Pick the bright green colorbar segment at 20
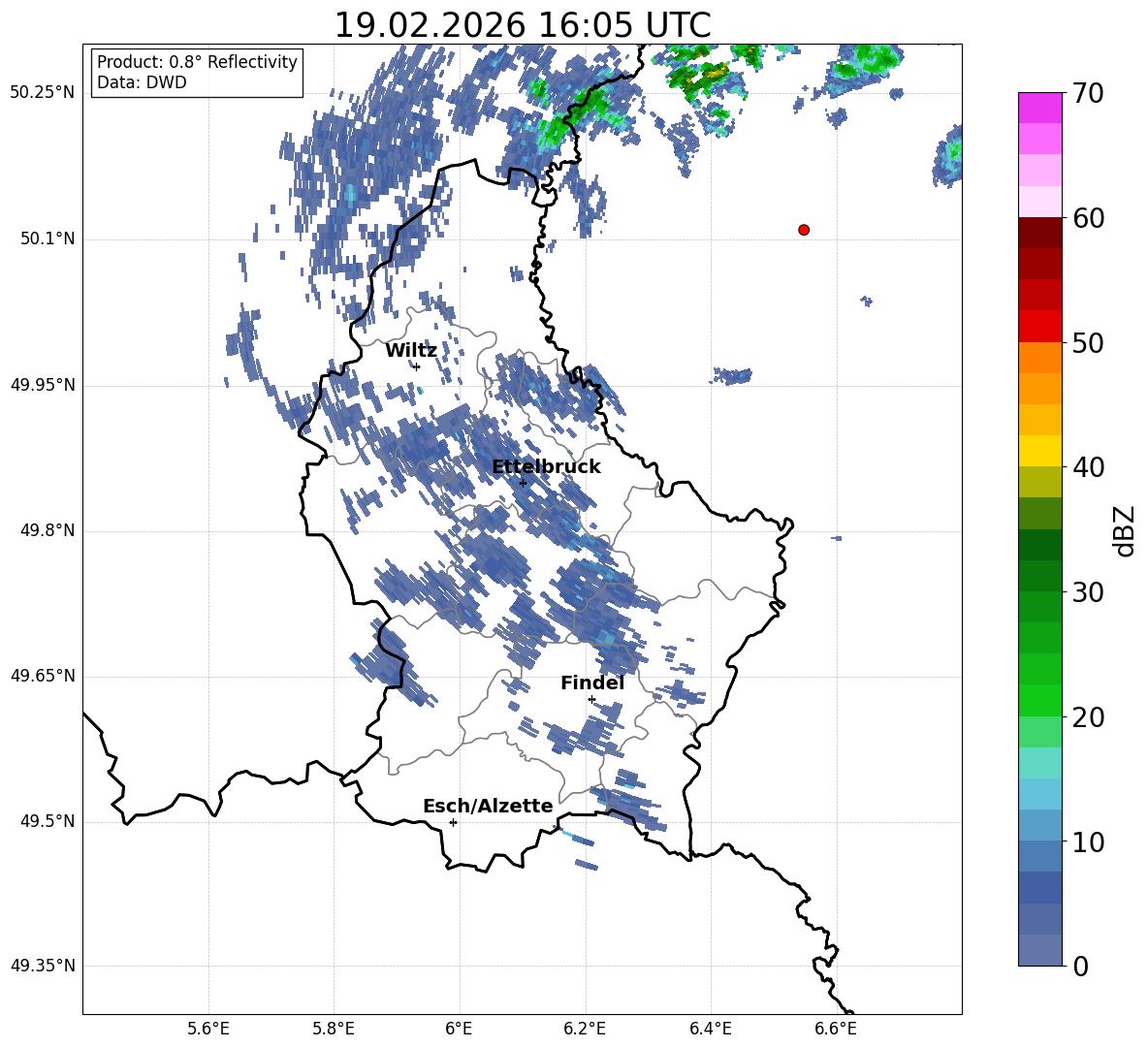The height and width of the screenshot is (1048, 1148). coord(1039,700)
